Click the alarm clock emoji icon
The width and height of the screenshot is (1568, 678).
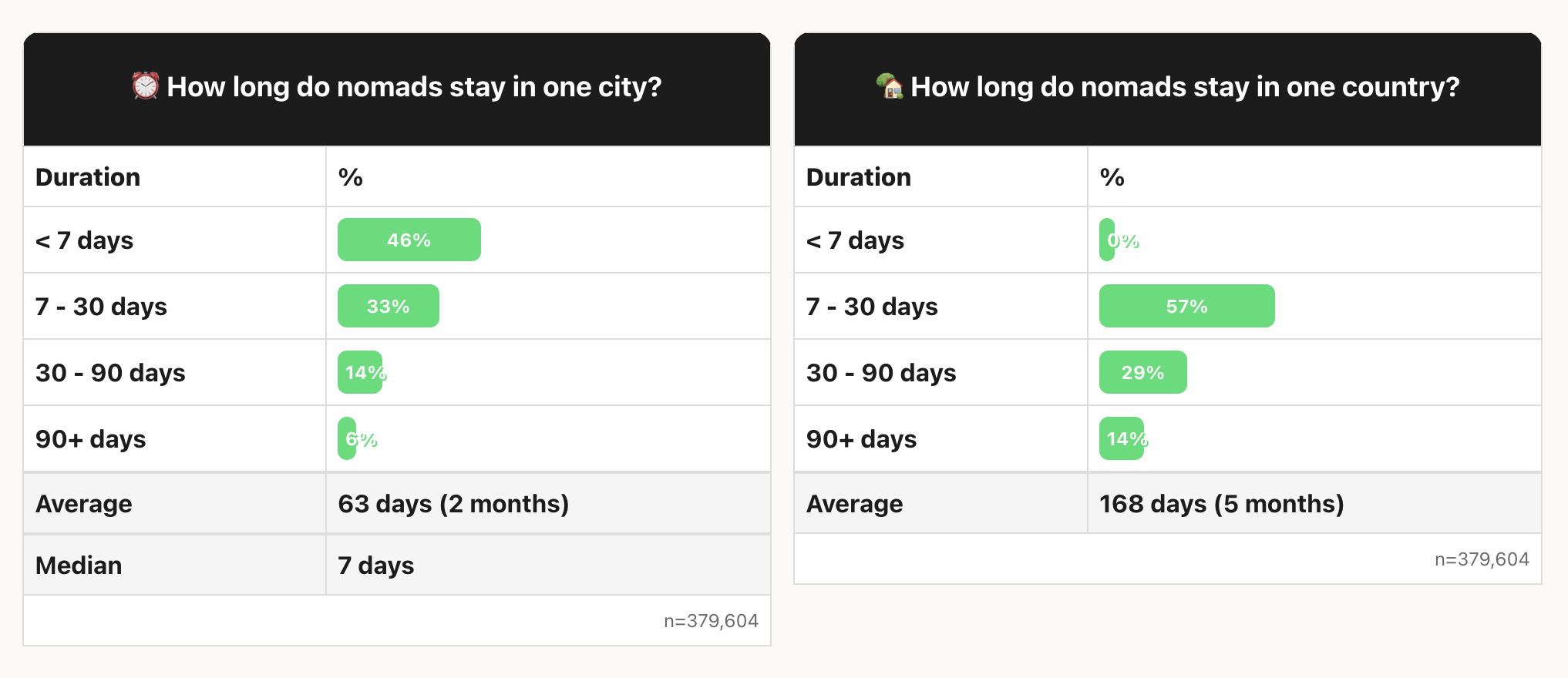tap(145, 86)
